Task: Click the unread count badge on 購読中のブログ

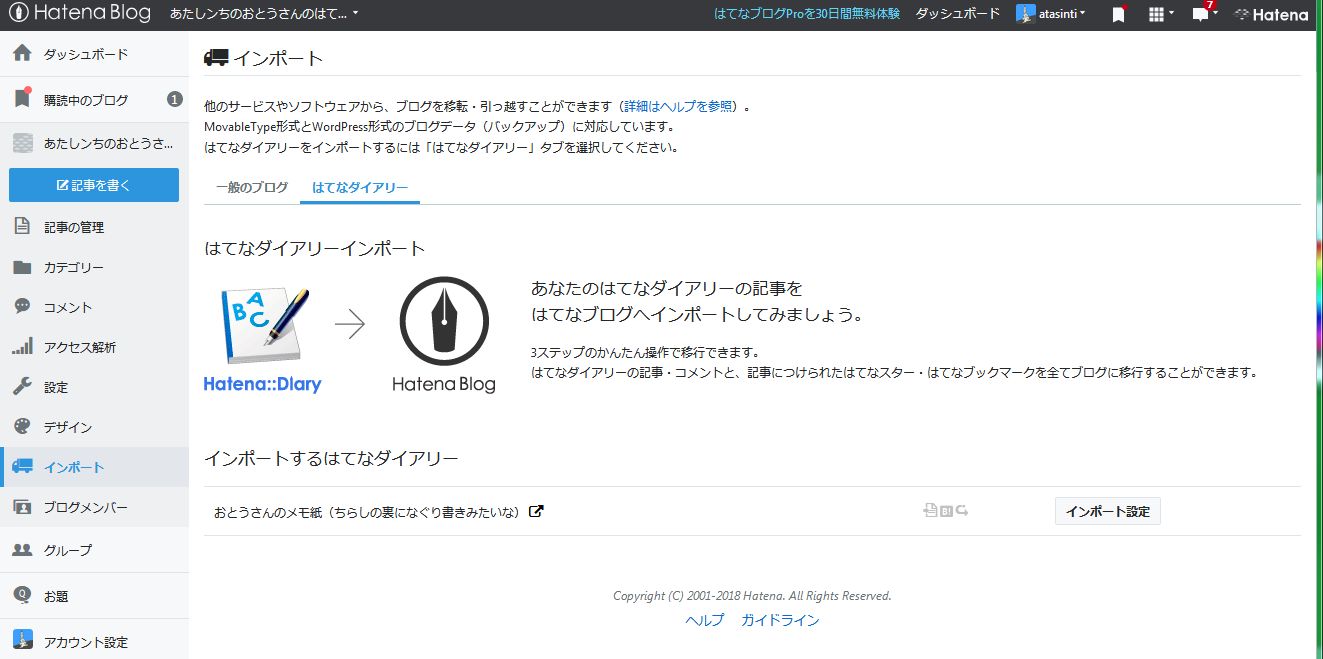Action: pyautogui.click(x=174, y=99)
